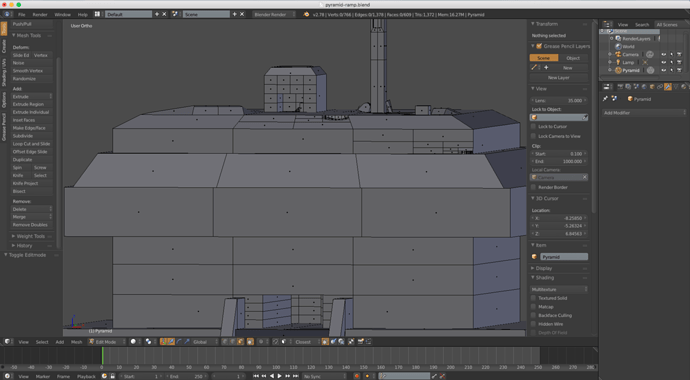Screen dimensions: 690x380
Task: Click the Subdivide button
Action: [32, 136]
